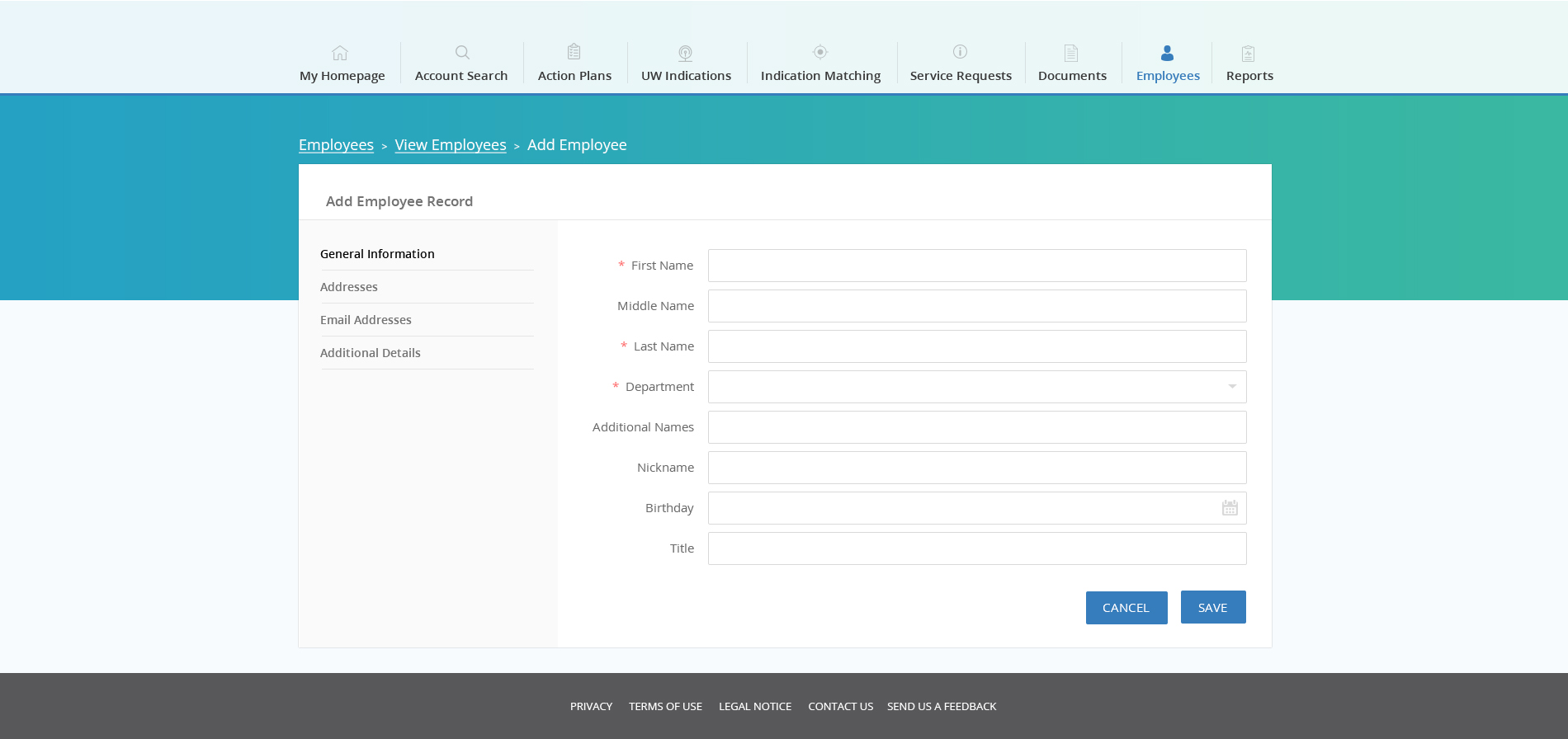
Task: Focus the Middle Name input field
Action: pos(977,306)
